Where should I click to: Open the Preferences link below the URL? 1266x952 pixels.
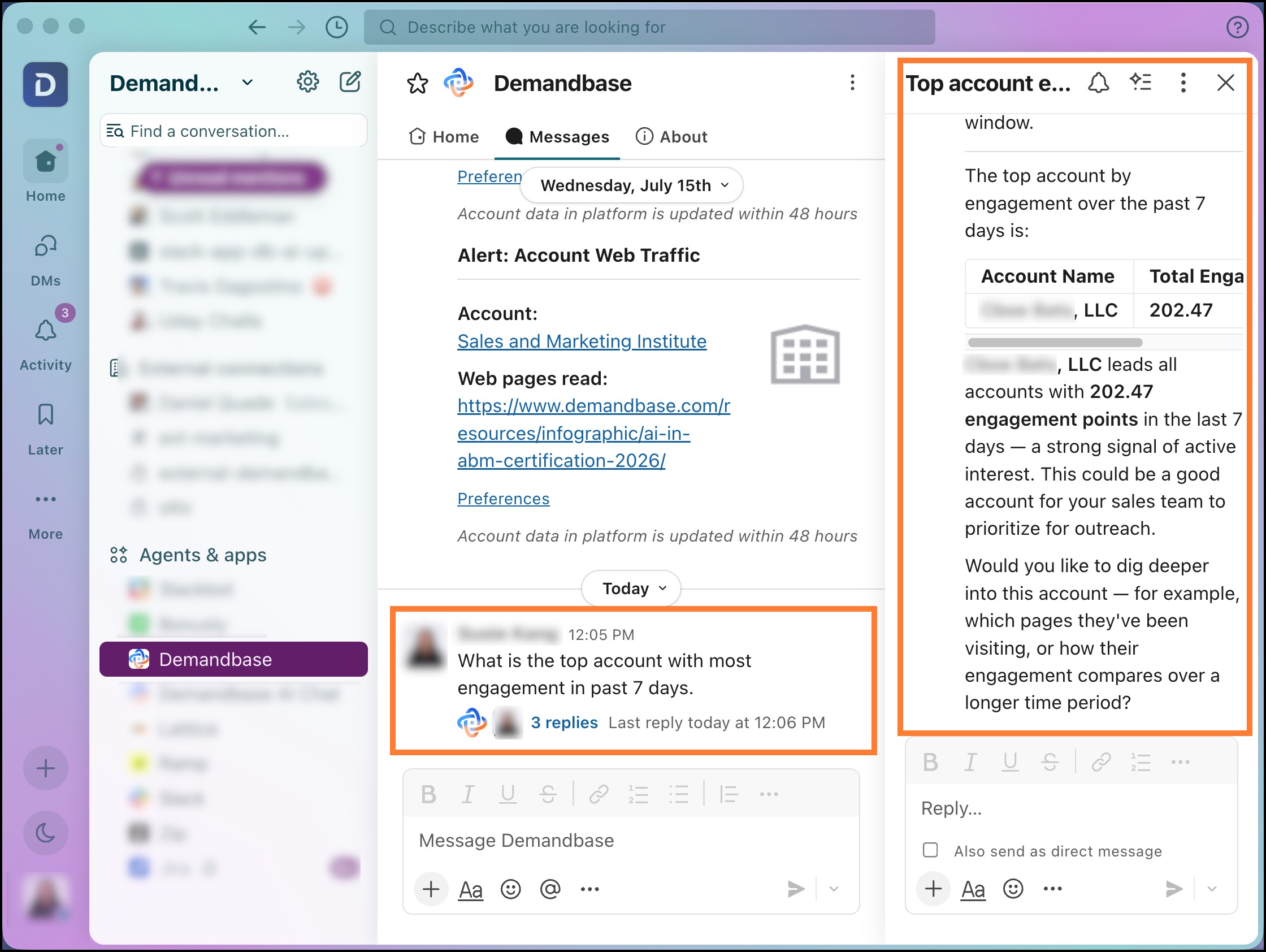[503, 499]
